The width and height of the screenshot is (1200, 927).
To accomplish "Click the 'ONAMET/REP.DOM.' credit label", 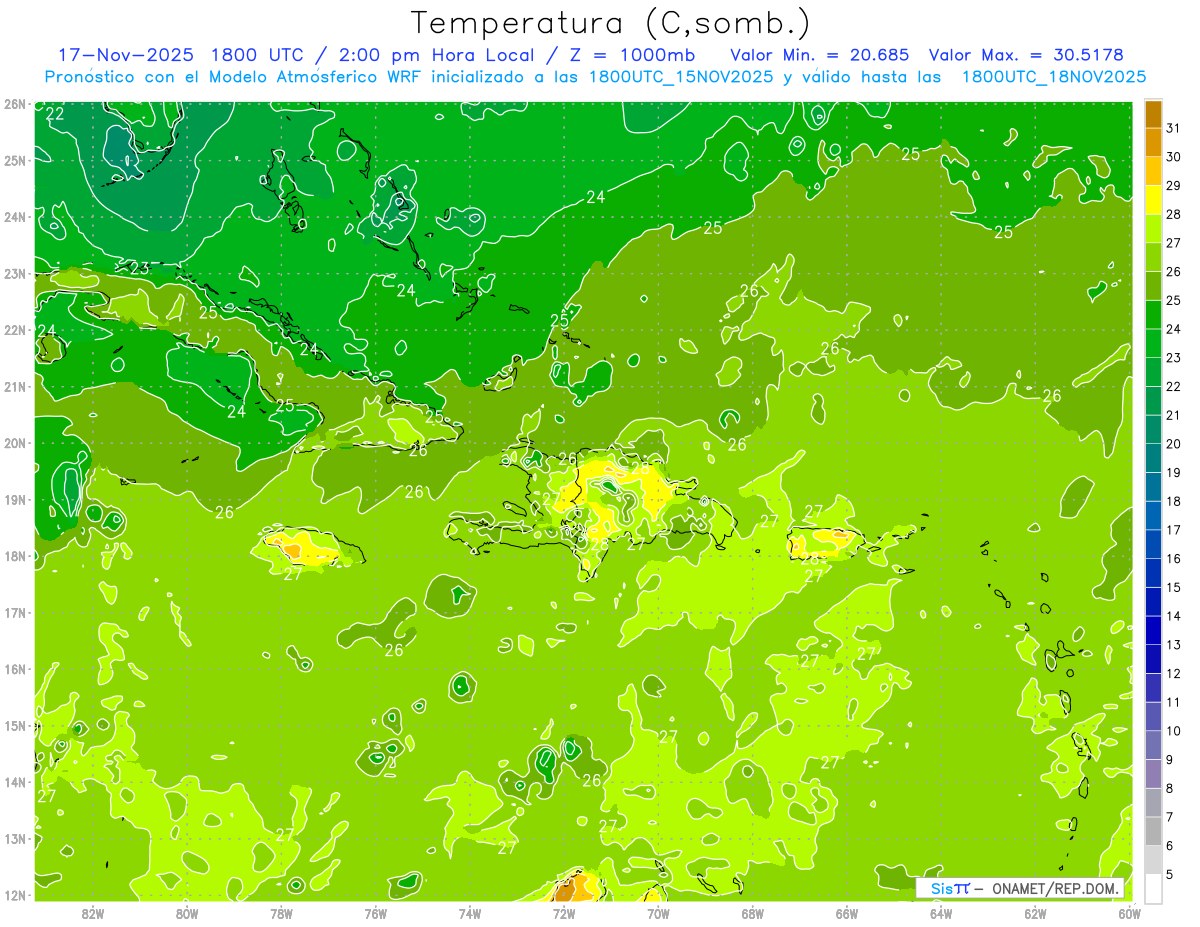I will pos(1054,888).
